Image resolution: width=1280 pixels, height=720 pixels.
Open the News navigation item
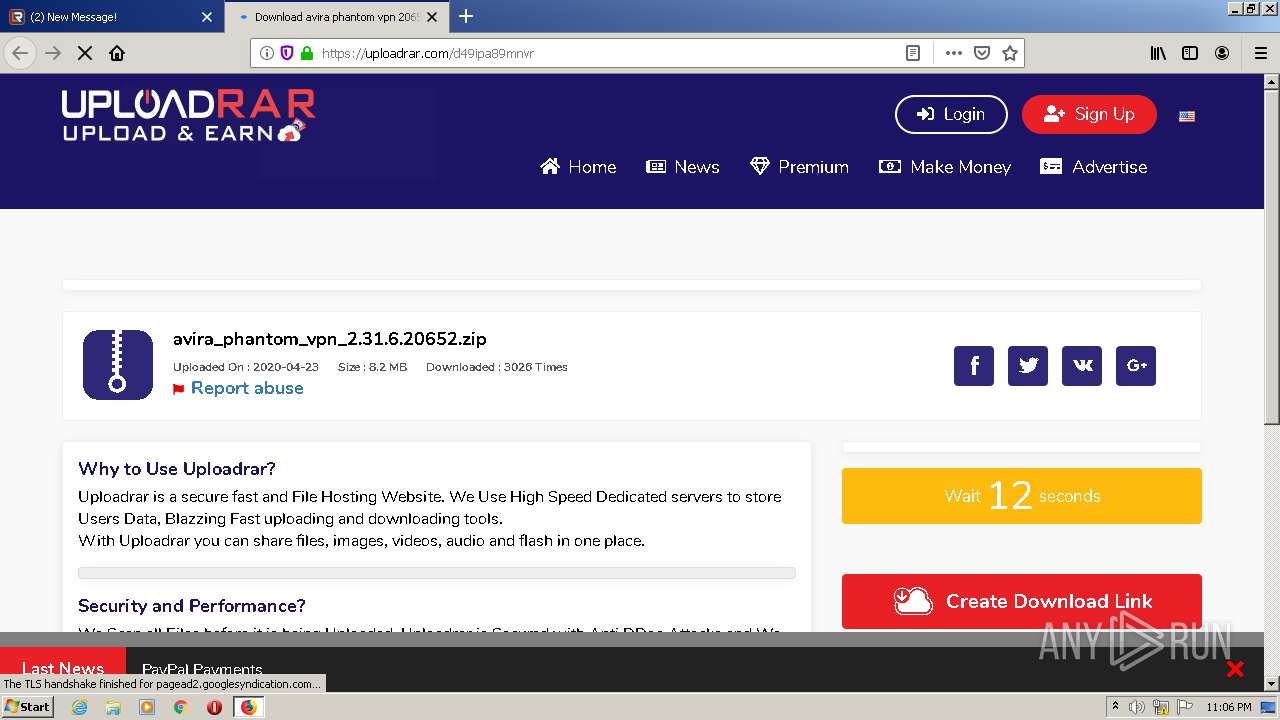coord(683,167)
